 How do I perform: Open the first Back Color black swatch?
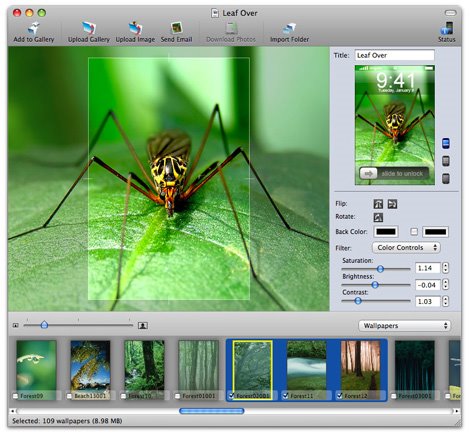coord(386,231)
